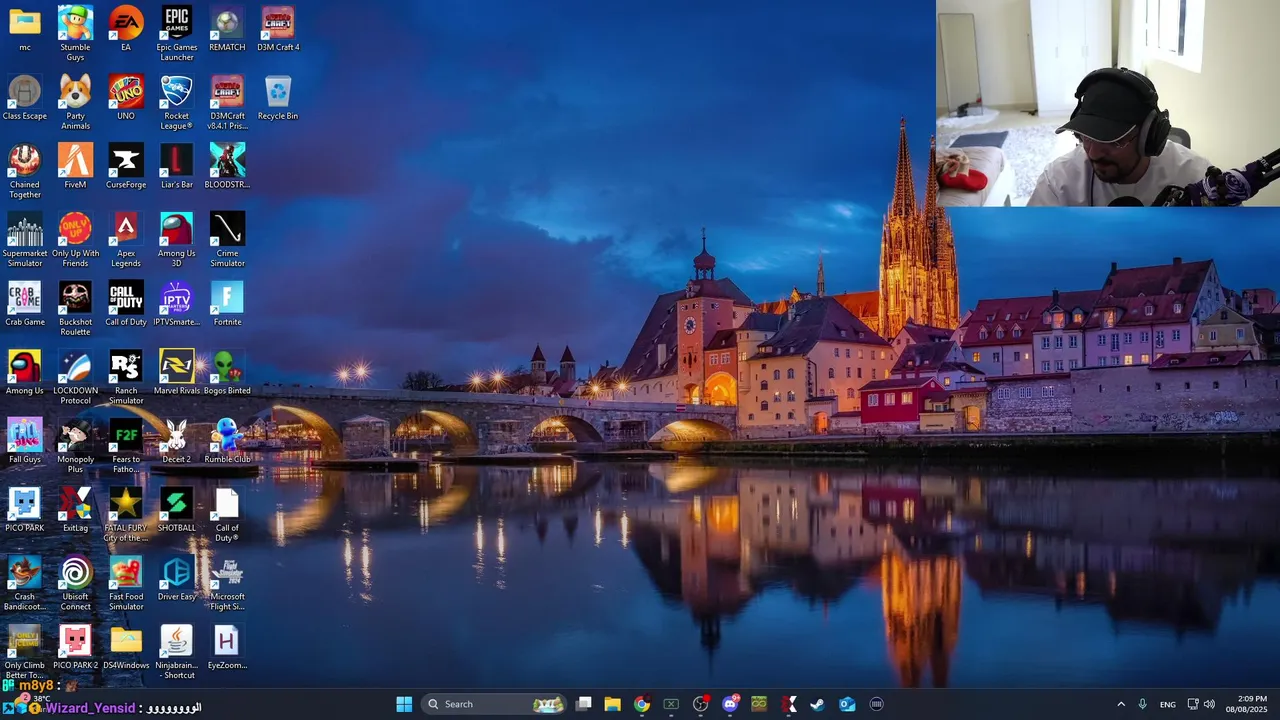Select the CurseForge icon

pos(126,166)
